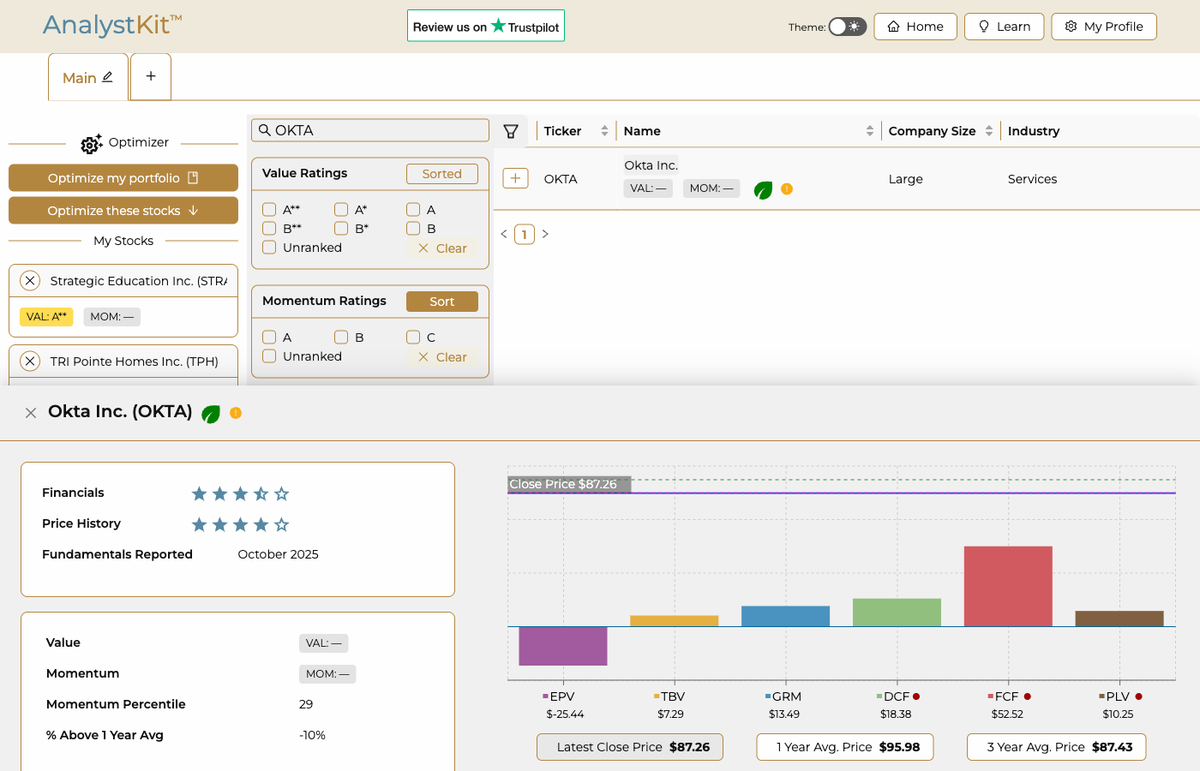Toggle the light/dark theme switch
Viewport: 1200px width, 771px height.
[847, 27]
